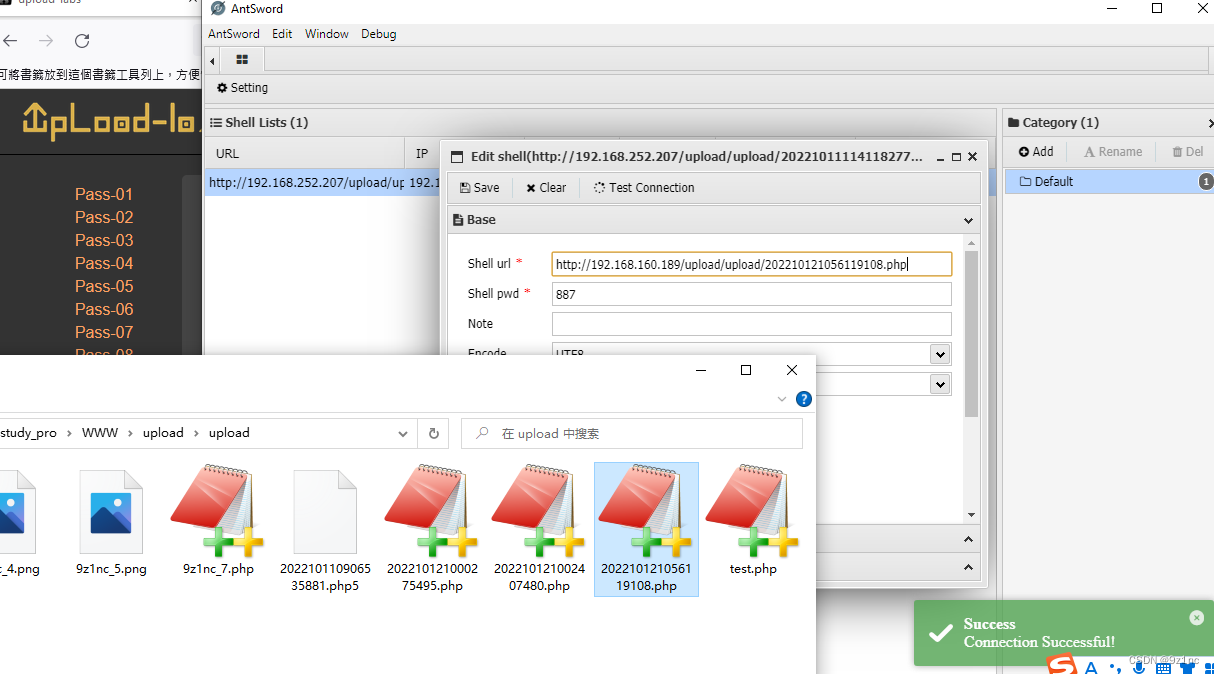Open Pass-04 in upload-labs sidebar
1214x674 pixels.
[x=104, y=263]
